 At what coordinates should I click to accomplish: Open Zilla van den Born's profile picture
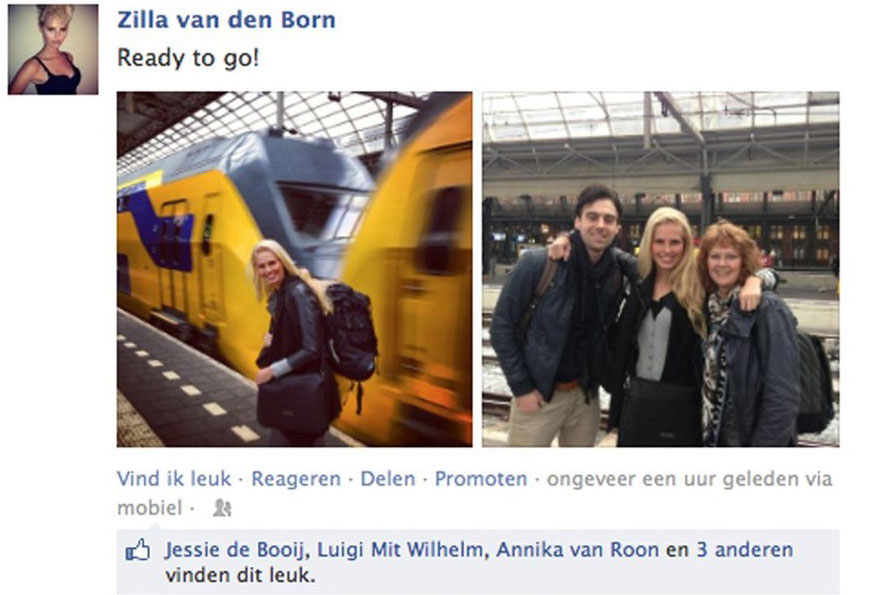pos(53,49)
